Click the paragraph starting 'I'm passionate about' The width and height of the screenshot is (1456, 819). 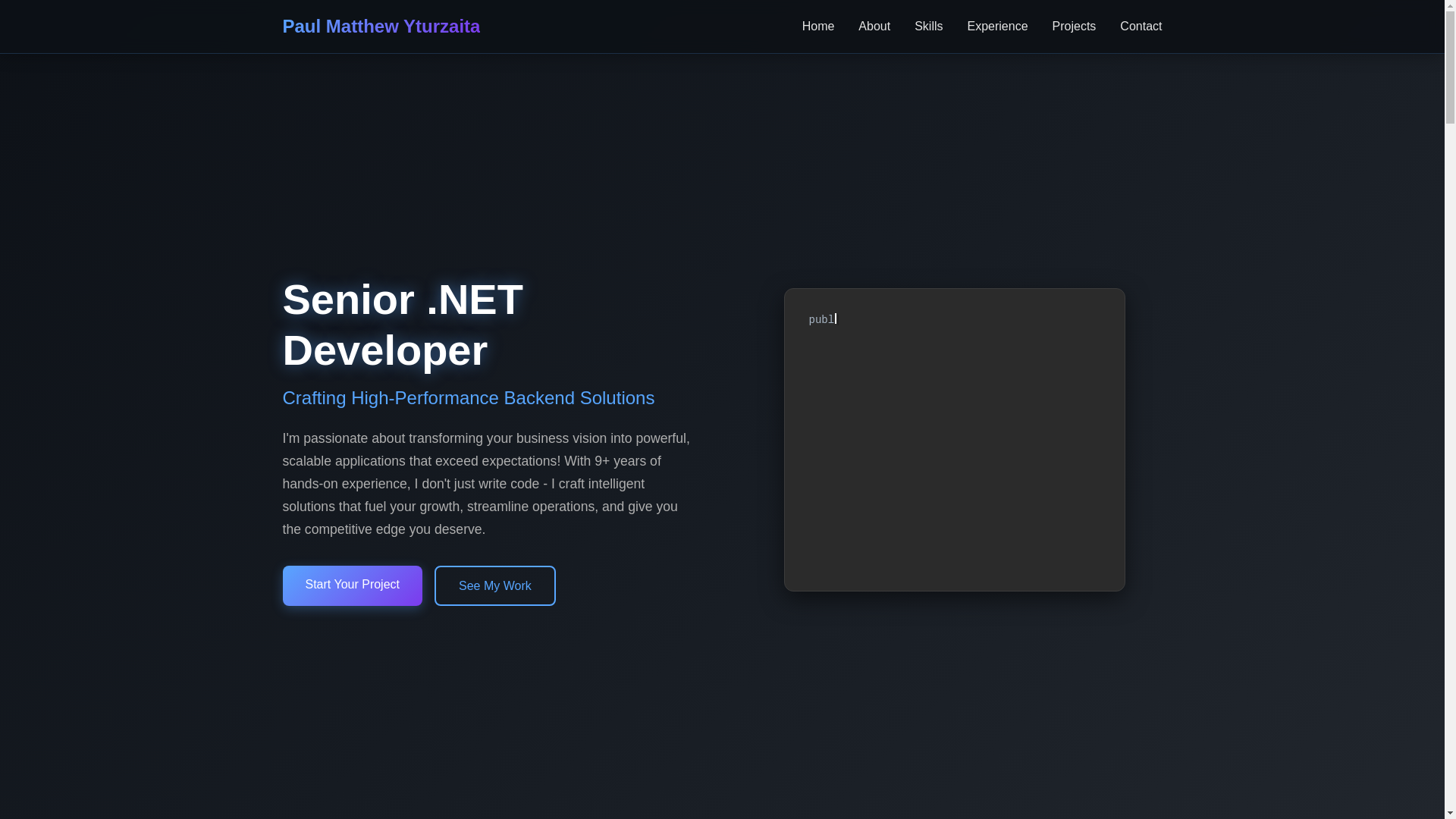tap(487, 484)
